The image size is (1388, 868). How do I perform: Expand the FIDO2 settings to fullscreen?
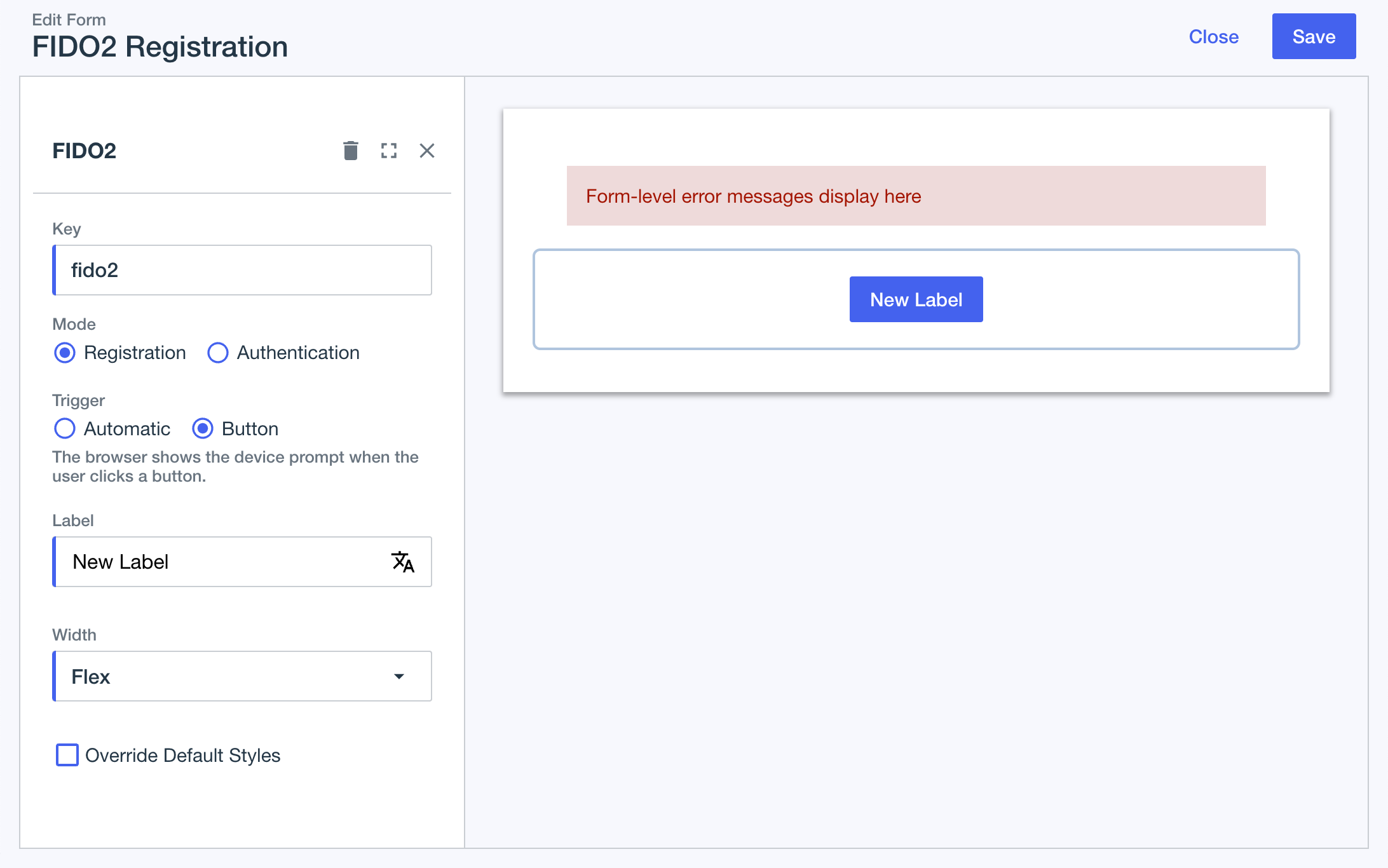(x=389, y=151)
